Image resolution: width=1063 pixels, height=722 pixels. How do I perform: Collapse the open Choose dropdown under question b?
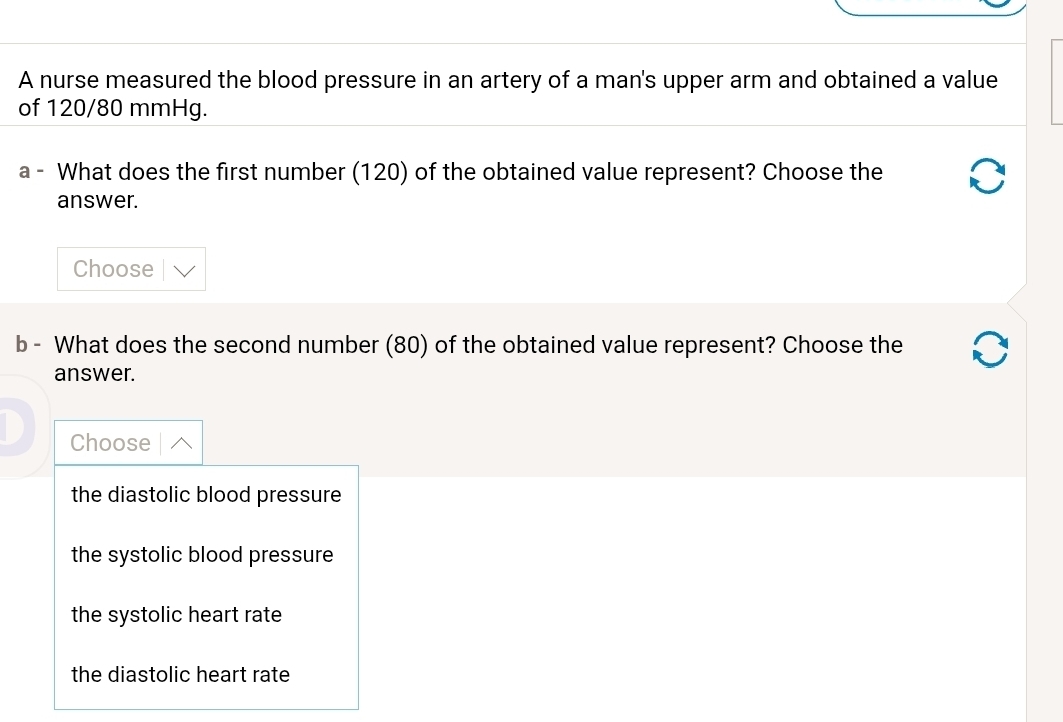128,443
